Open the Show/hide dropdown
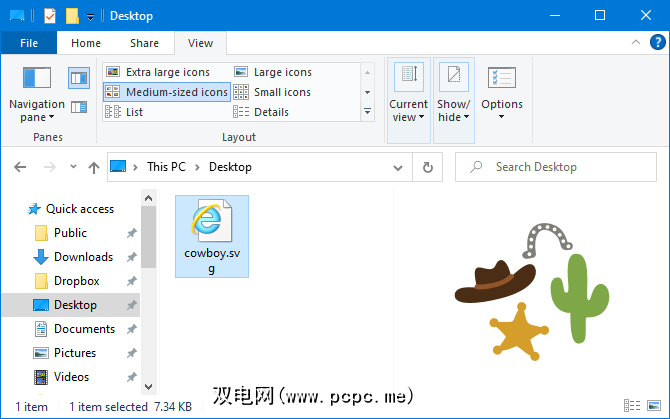 pyautogui.click(x=454, y=100)
